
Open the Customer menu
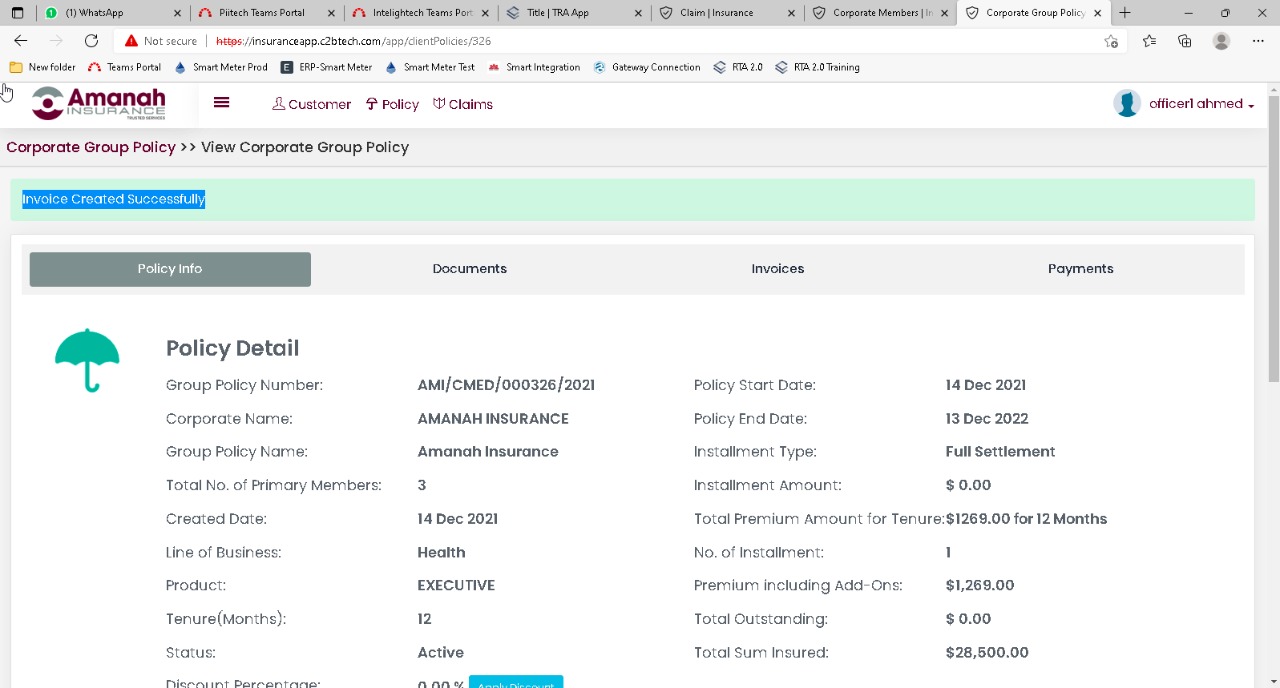point(311,104)
